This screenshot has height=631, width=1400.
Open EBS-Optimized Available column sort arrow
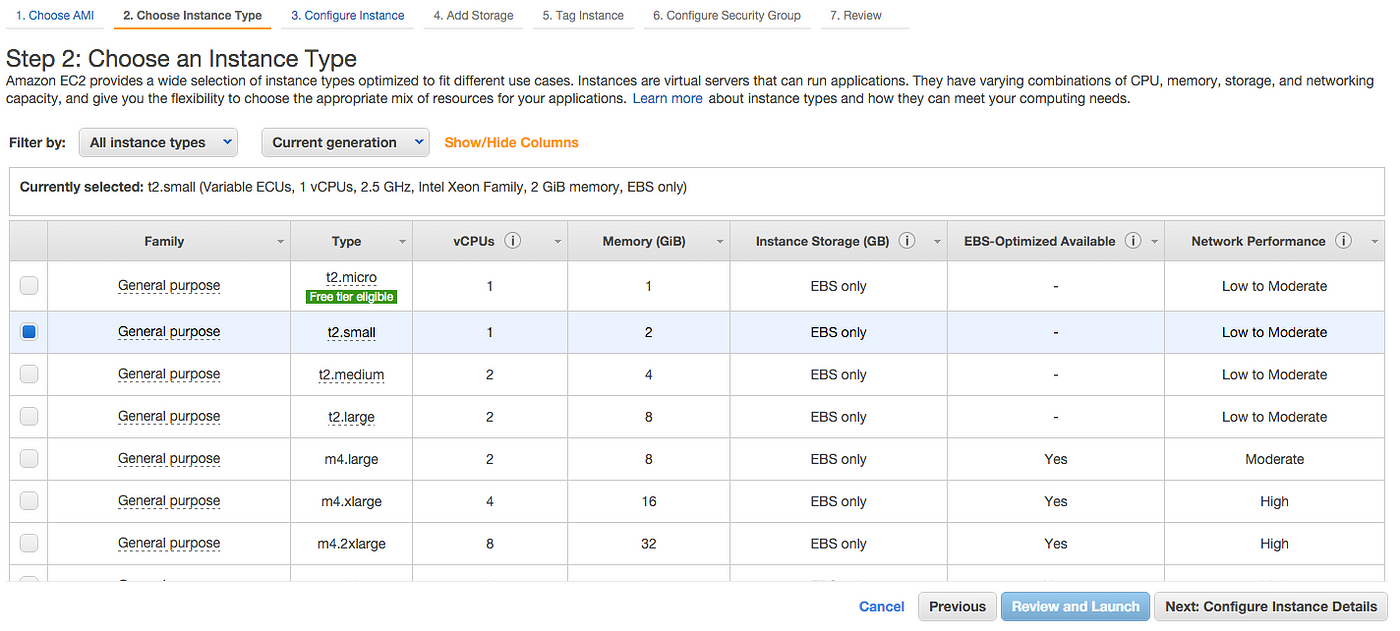(1154, 242)
